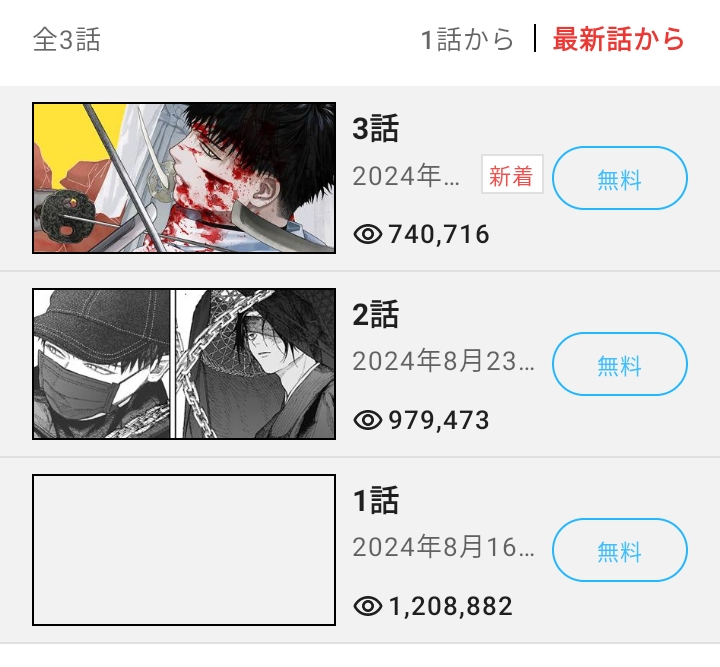Open blank thumbnail for episode 1話
This screenshot has width=720, height=667.
pos(184,549)
